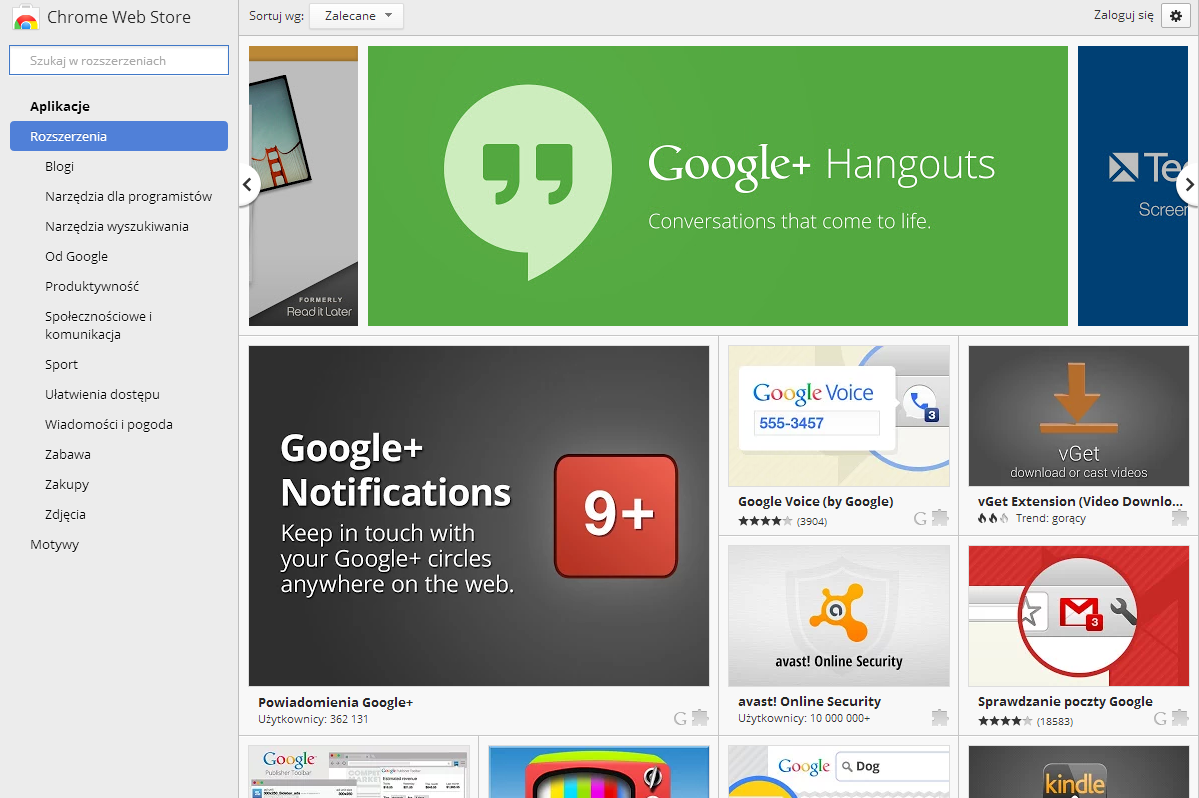Viewport: 1199px width, 798px height.
Task: Select the Aplikacje category
Action: 60,106
